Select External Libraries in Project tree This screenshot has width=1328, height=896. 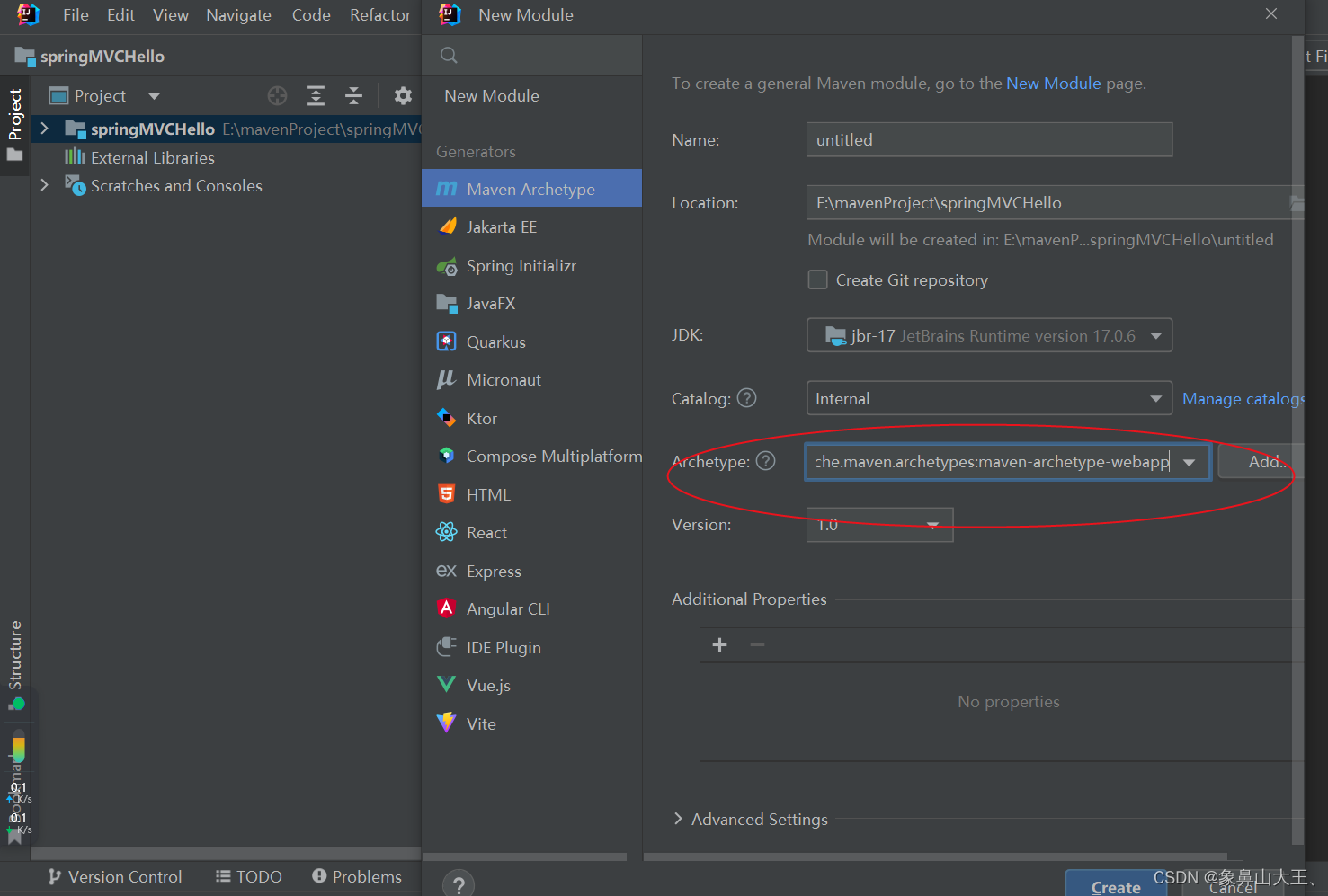[153, 157]
